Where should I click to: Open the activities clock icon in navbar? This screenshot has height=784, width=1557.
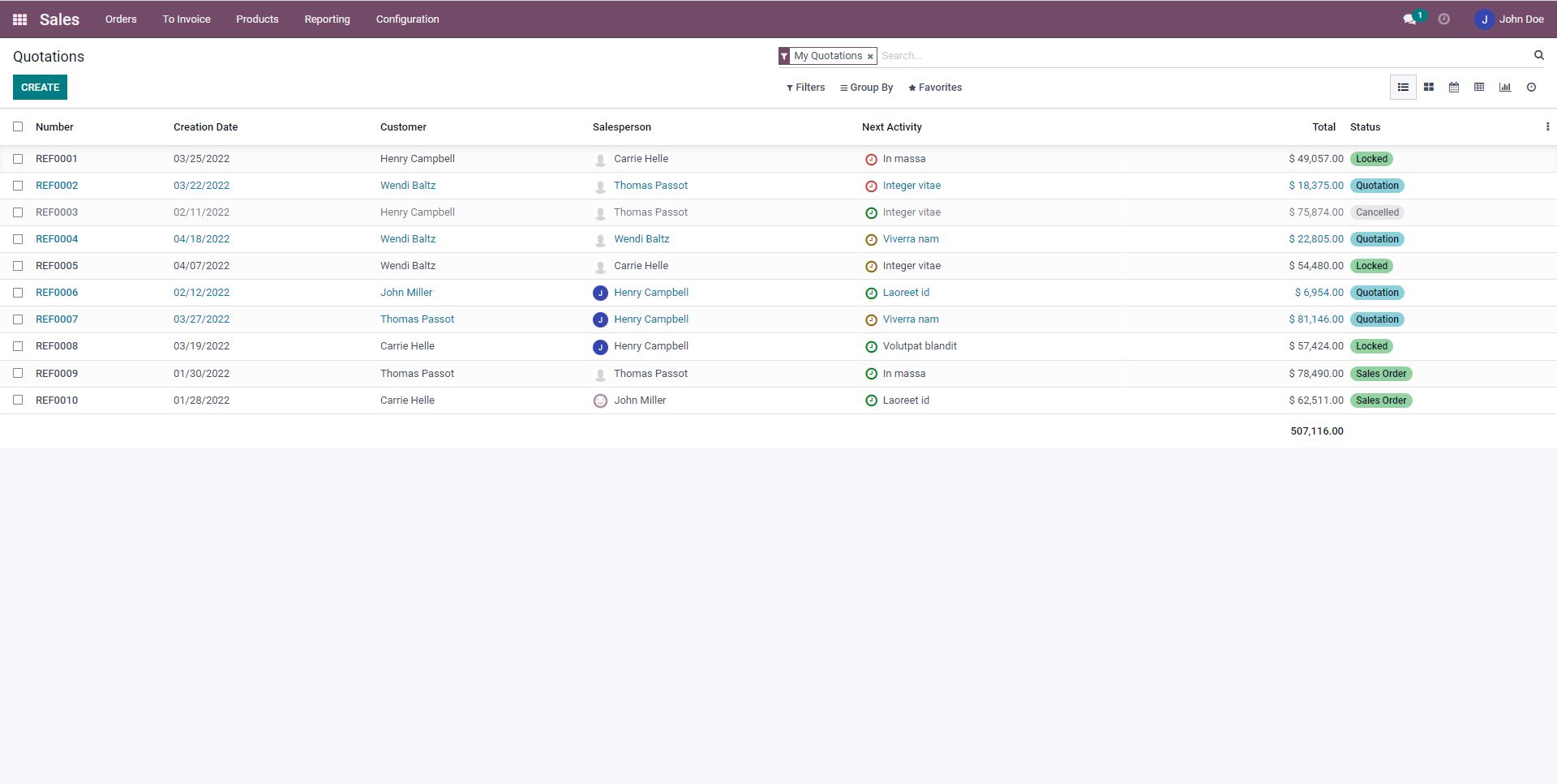(x=1443, y=19)
